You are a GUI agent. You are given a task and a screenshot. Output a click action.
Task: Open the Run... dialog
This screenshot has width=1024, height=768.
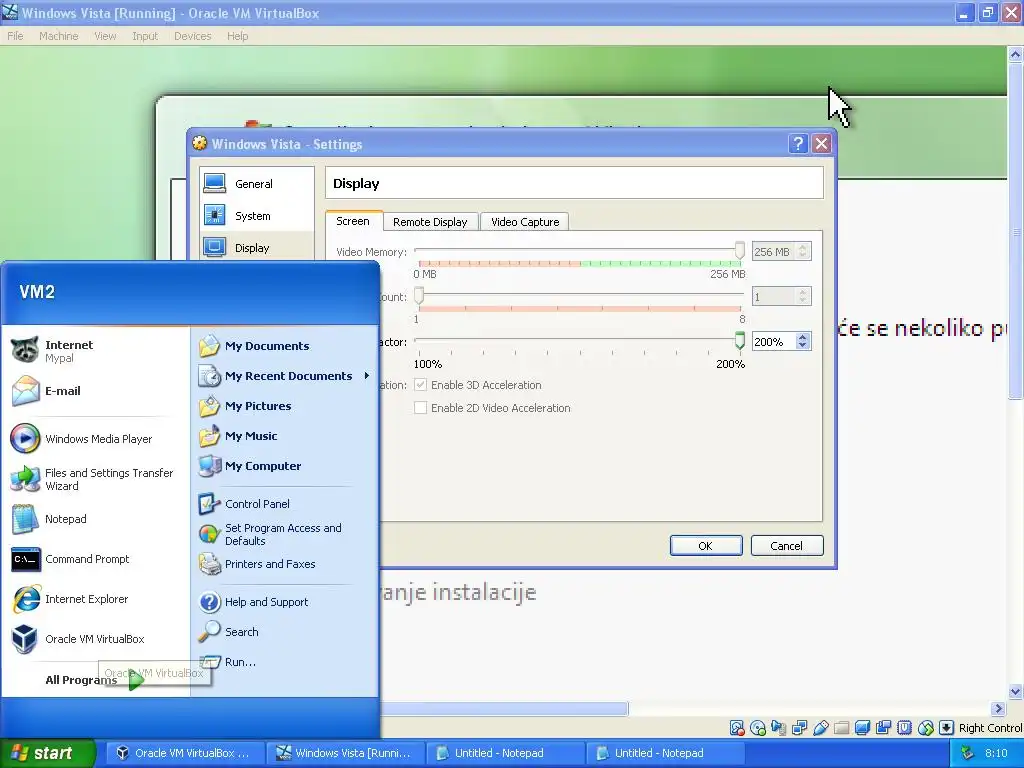pyautogui.click(x=285, y=662)
